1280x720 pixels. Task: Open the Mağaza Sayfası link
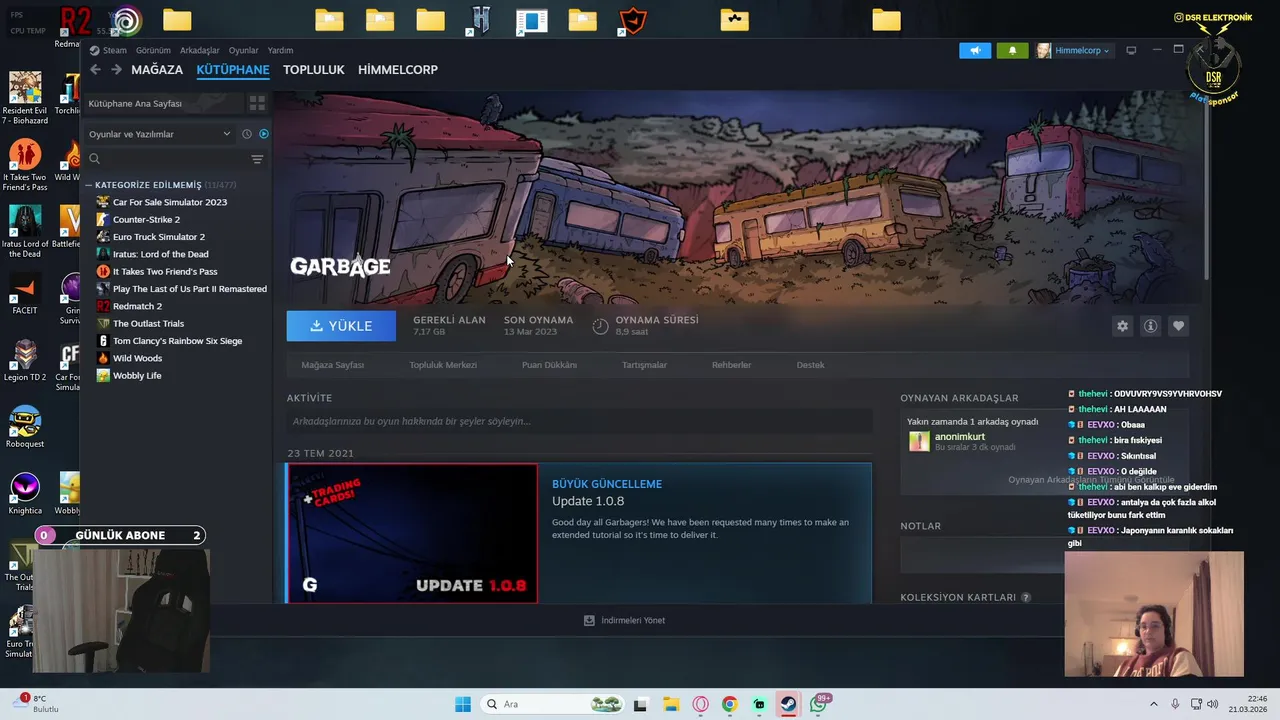point(333,365)
